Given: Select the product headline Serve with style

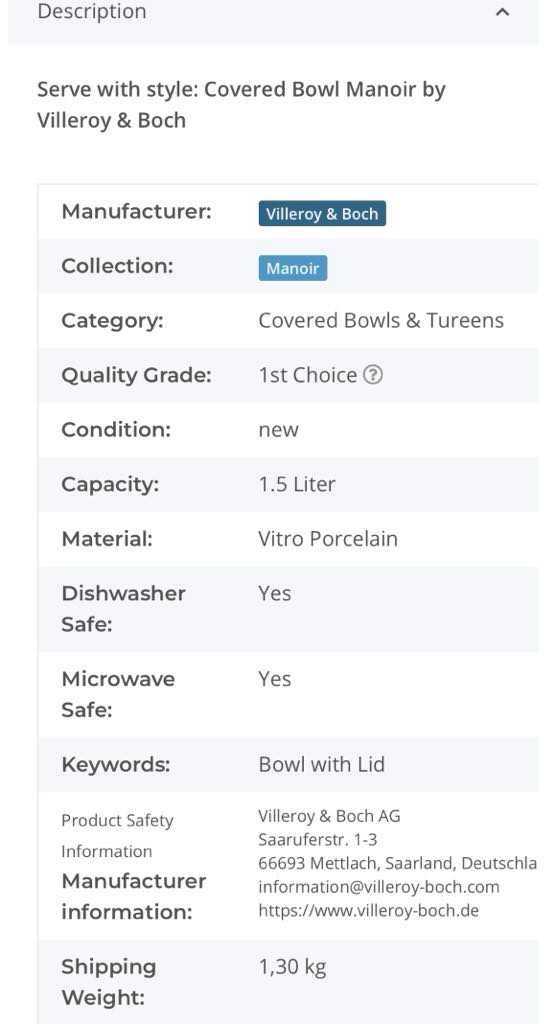Looking at the screenshot, I should click(x=241, y=104).
